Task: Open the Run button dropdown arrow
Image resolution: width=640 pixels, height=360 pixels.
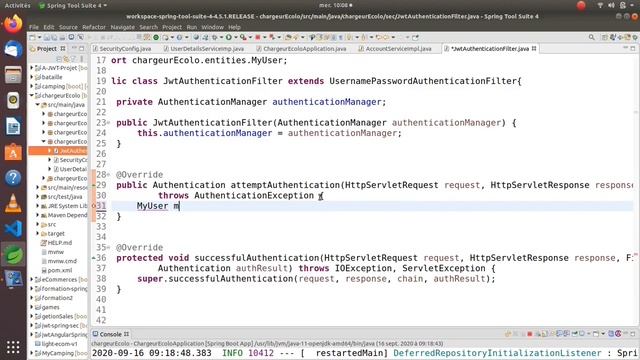Action: coord(236,37)
